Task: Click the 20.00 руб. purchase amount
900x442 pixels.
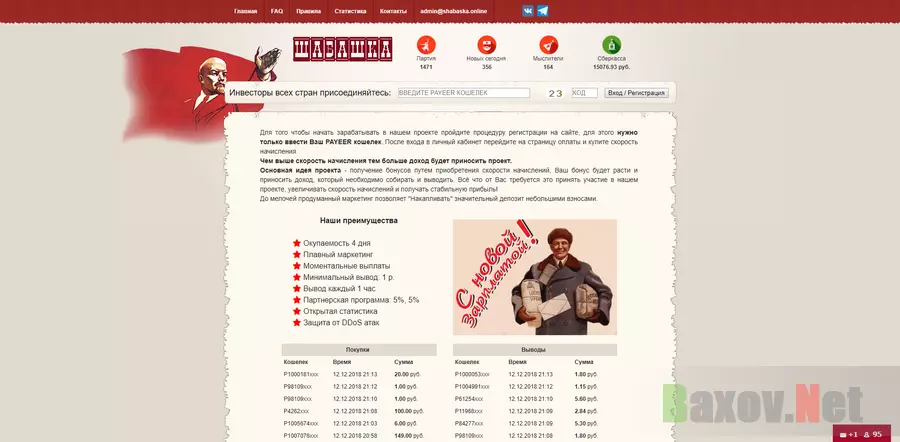Action: (x=406, y=374)
